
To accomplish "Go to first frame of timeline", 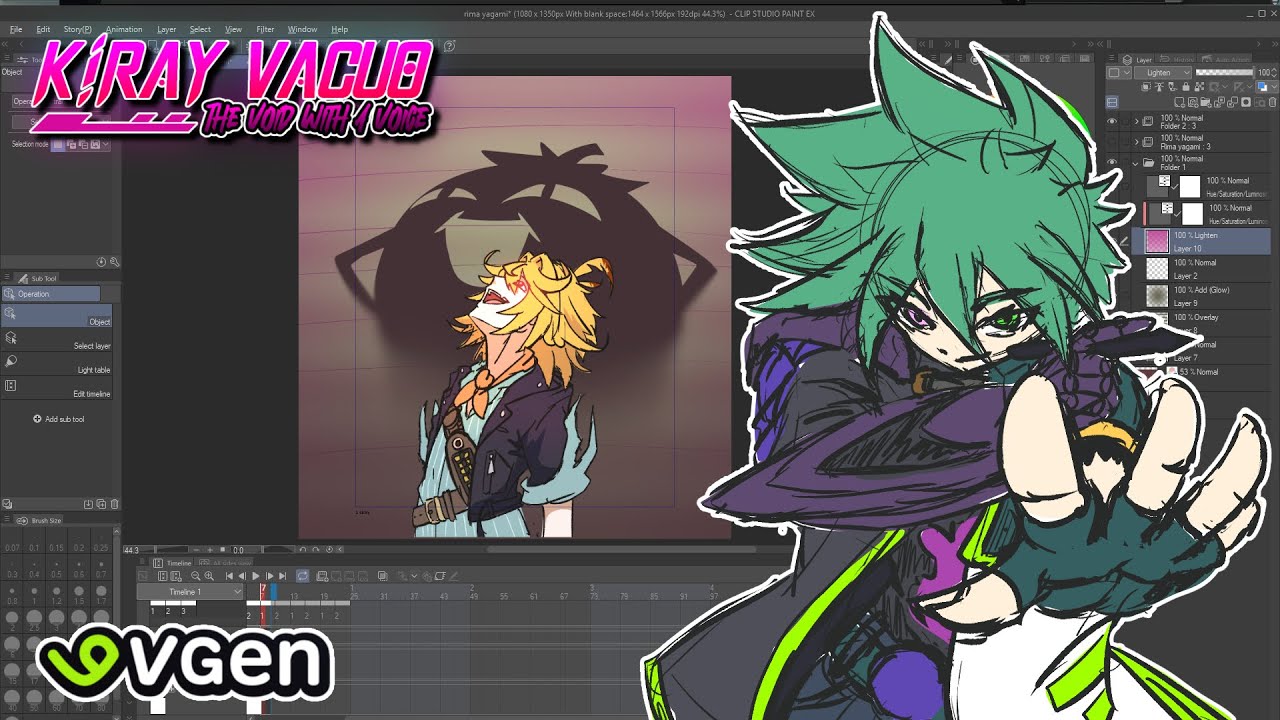I will pyautogui.click(x=229, y=576).
